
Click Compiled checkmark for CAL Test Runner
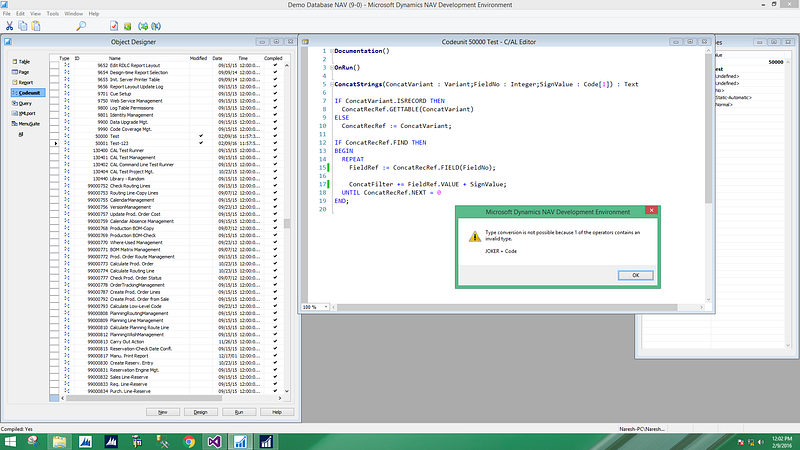(x=276, y=150)
